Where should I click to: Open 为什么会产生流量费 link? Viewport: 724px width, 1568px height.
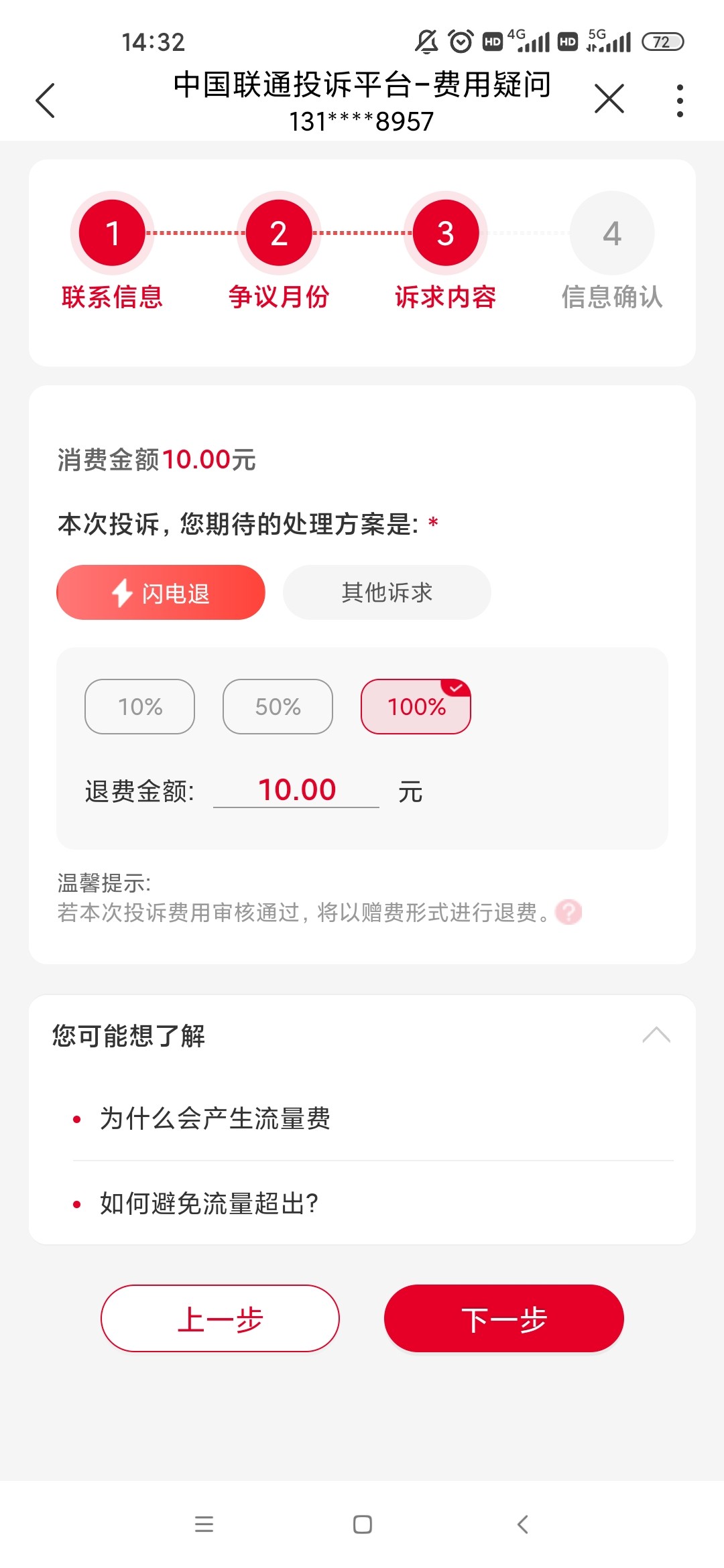(x=215, y=1118)
